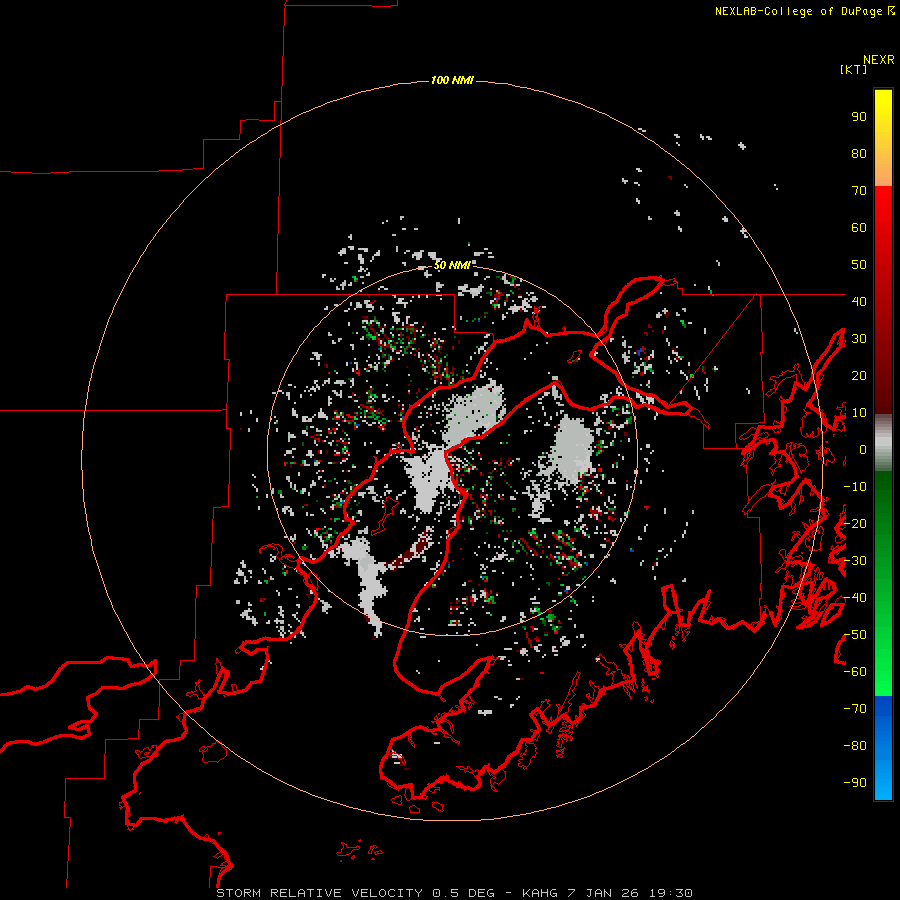
Task: Click the -10 value on the velocity scale
Action: pos(855,487)
